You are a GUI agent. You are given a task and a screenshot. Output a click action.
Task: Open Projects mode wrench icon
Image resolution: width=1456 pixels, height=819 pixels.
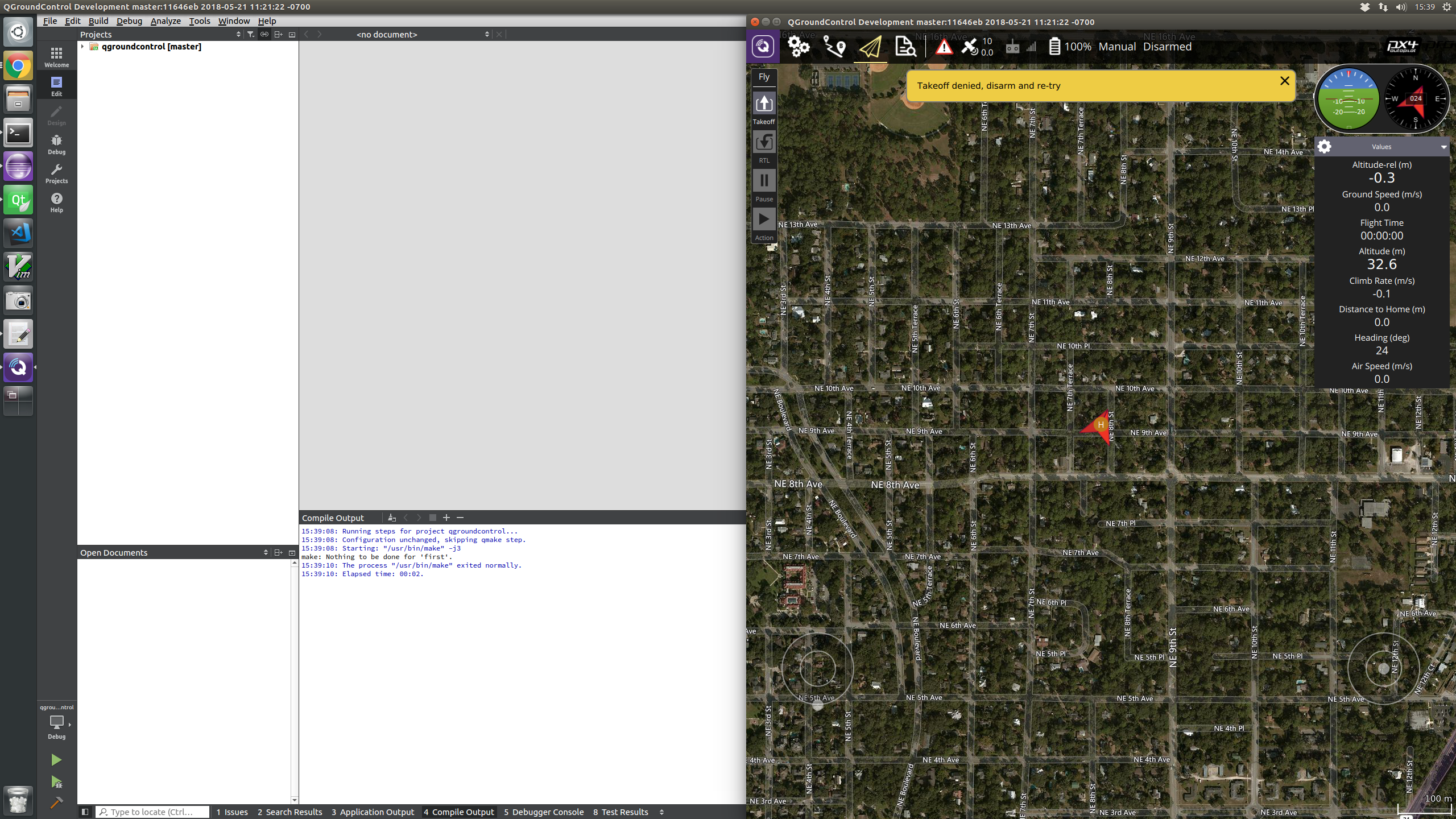(x=56, y=173)
